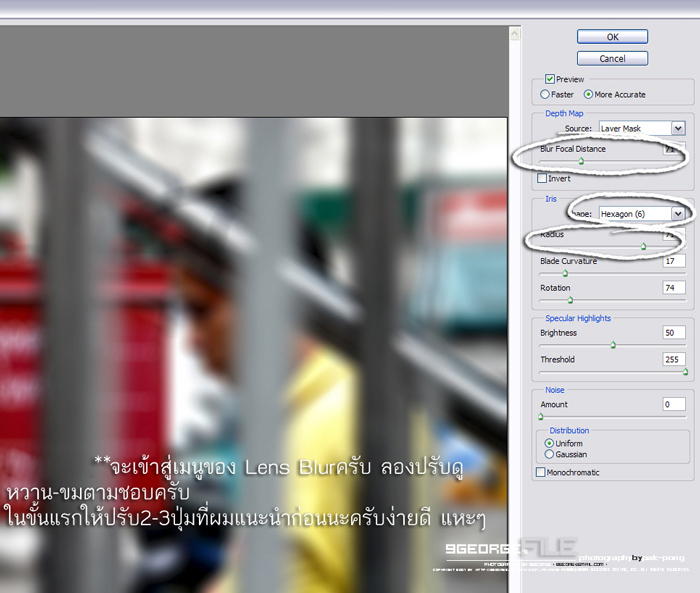This screenshot has height=593, width=700.
Task: Click the Blade Curvature value field
Action: pos(674,261)
